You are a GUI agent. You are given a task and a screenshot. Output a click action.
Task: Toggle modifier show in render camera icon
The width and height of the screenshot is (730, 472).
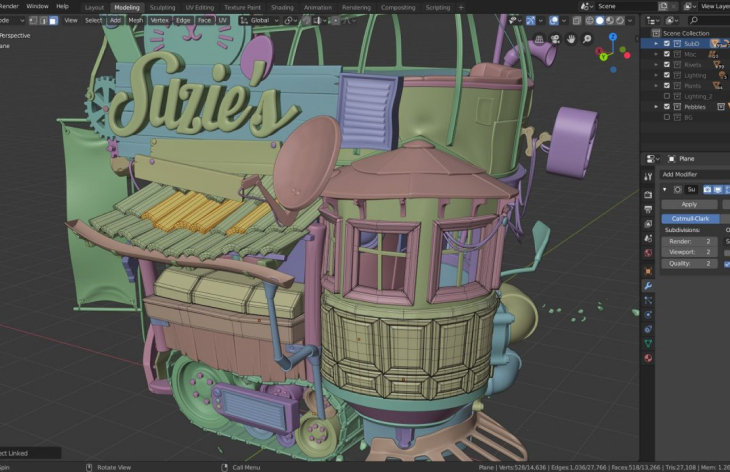click(707, 189)
